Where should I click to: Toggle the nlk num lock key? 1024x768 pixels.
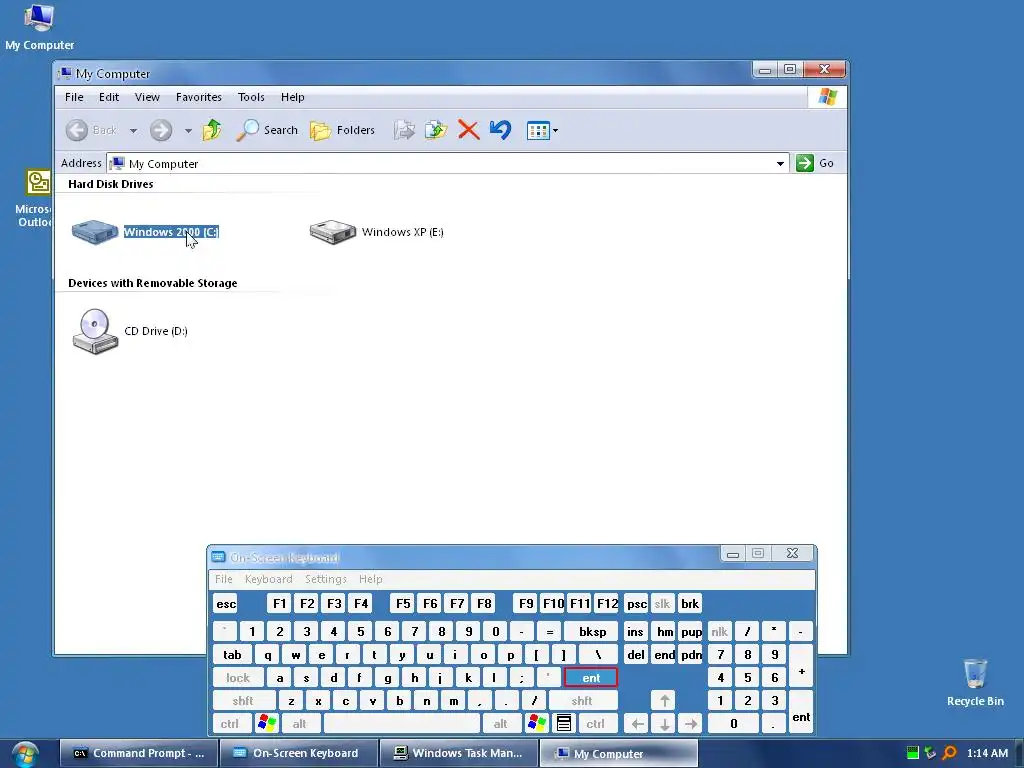[719, 632]
